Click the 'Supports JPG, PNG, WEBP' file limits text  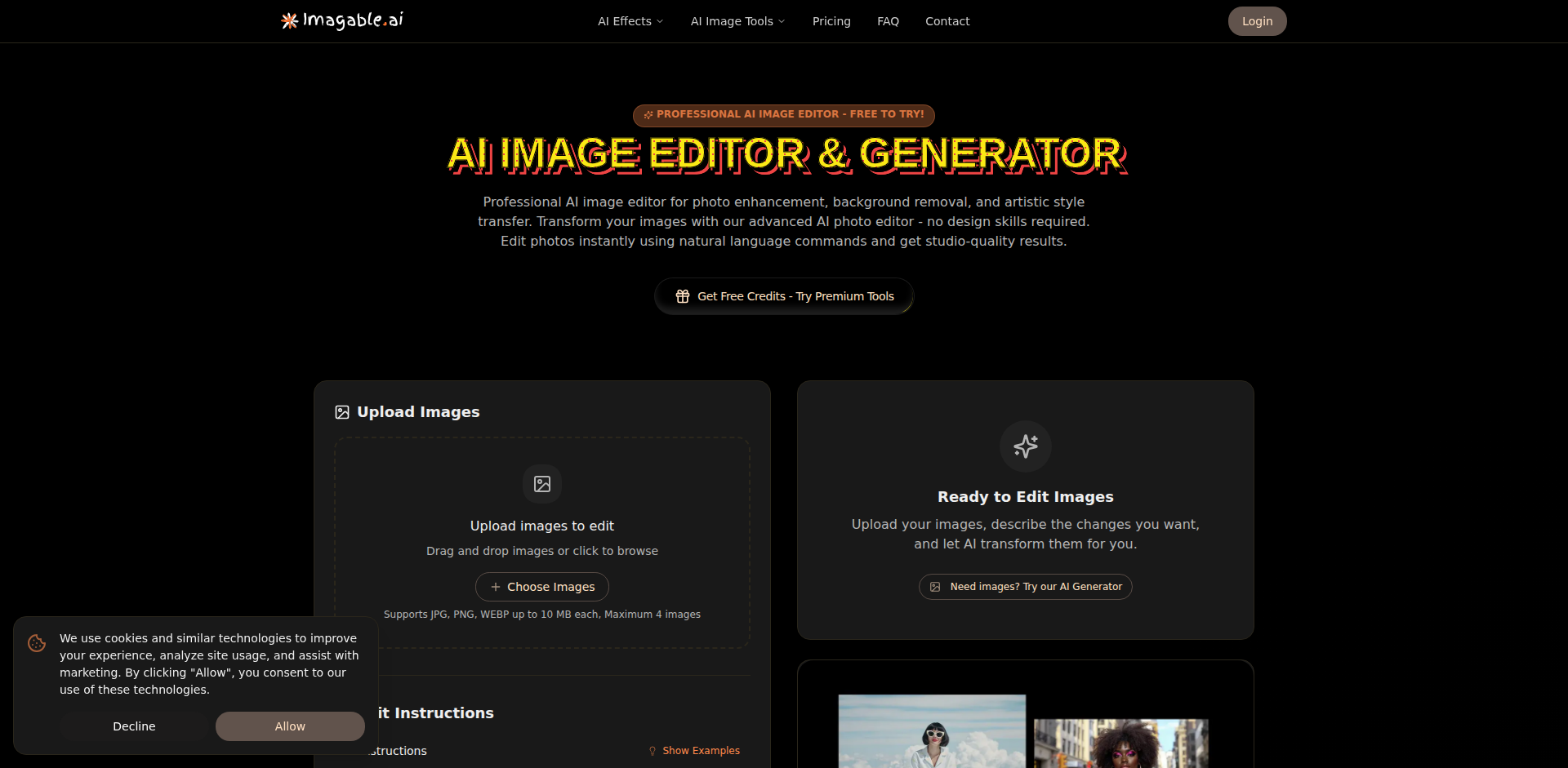pyautogui.click(x=542, y=615)
